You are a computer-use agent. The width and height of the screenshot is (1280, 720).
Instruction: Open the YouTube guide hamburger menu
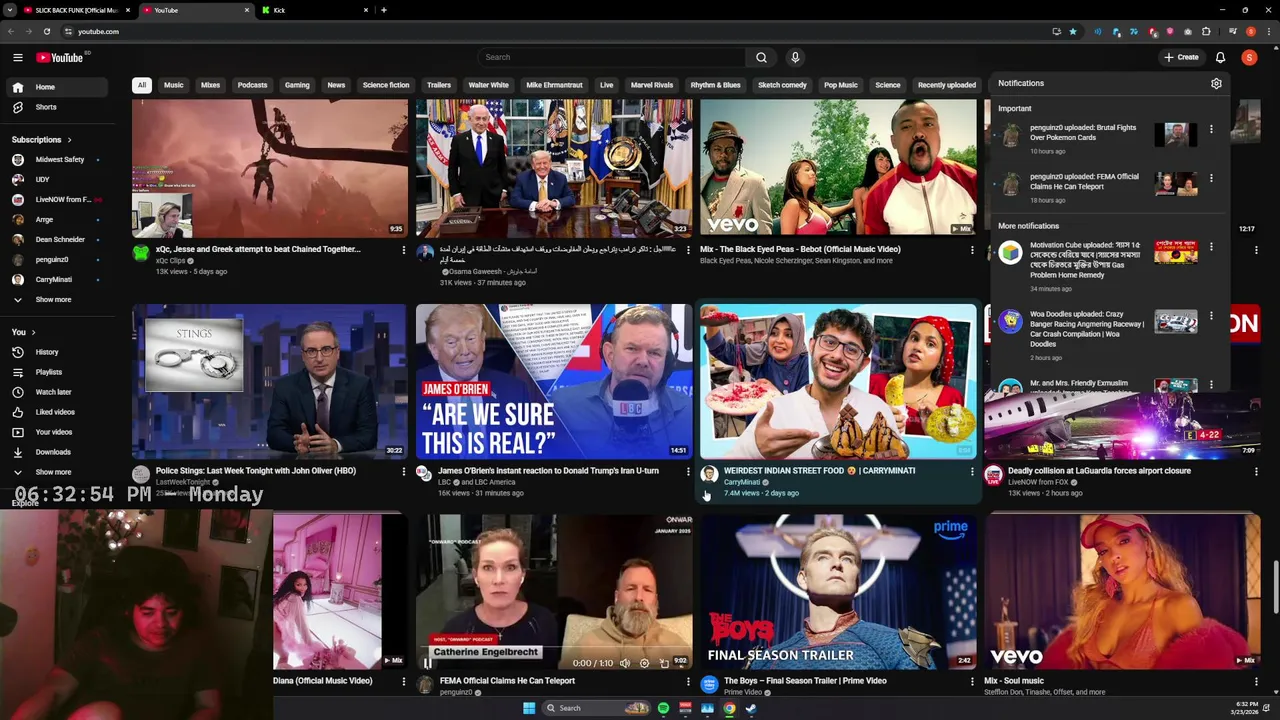tap(18, 58)
